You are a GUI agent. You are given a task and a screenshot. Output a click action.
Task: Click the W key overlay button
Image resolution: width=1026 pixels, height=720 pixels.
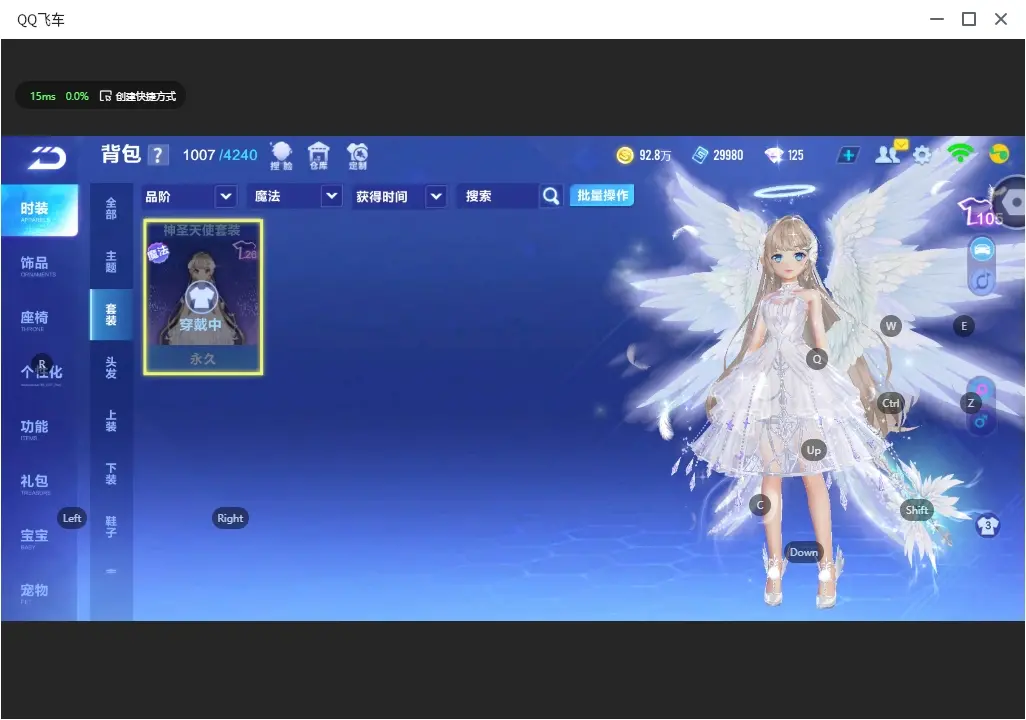click(891, 326)
